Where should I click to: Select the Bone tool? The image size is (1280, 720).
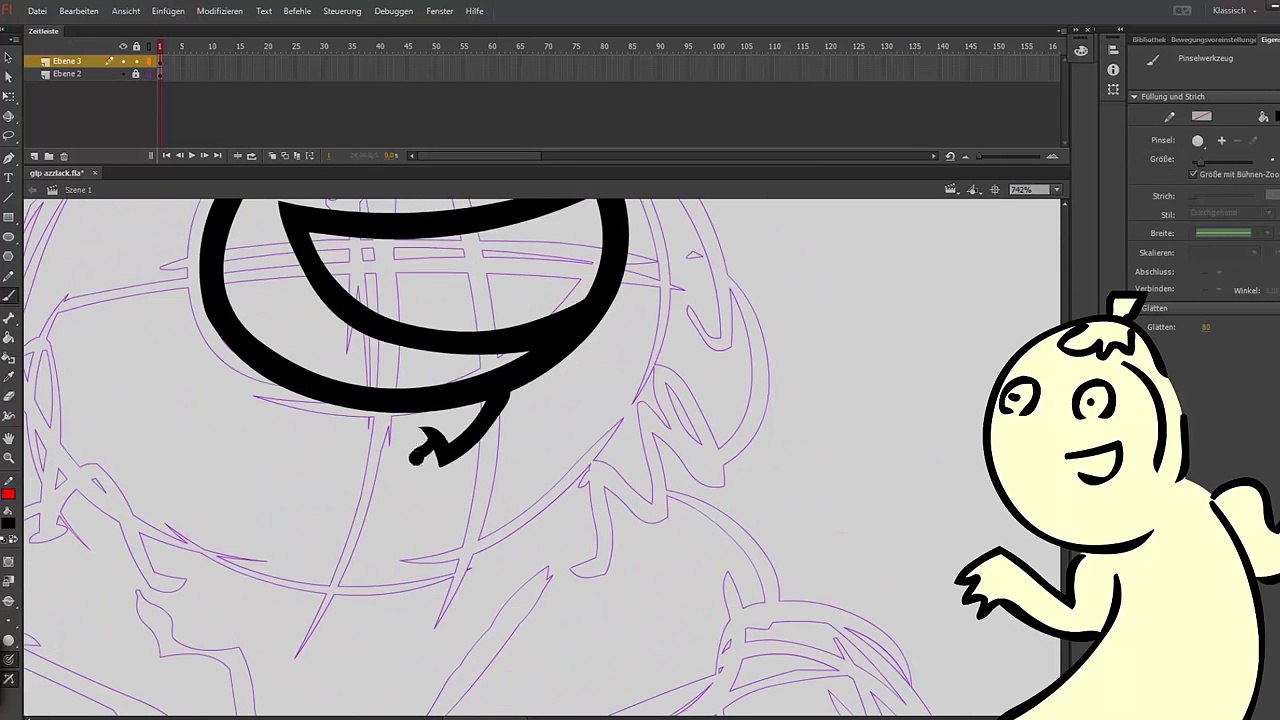(8, 318)
